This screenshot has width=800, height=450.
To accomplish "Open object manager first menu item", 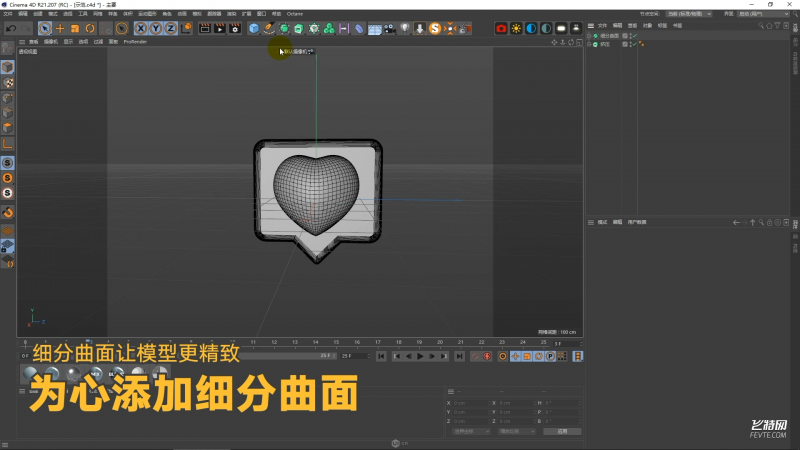I will click(603, 26).
